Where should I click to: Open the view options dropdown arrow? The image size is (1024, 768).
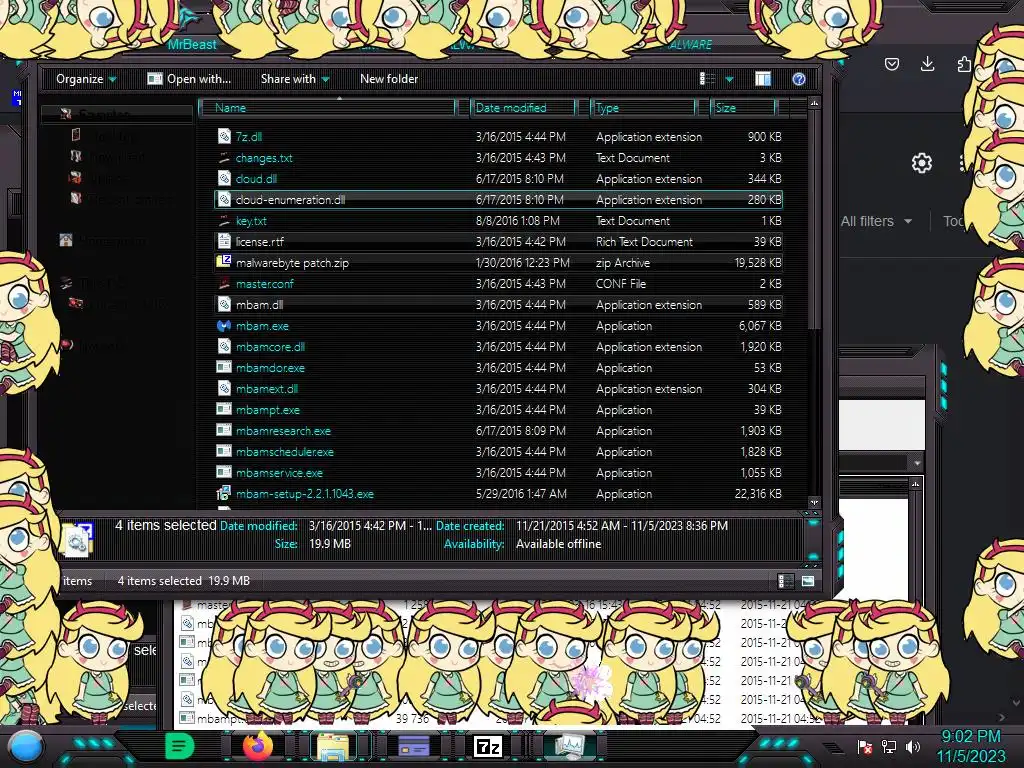coord(729,79)
